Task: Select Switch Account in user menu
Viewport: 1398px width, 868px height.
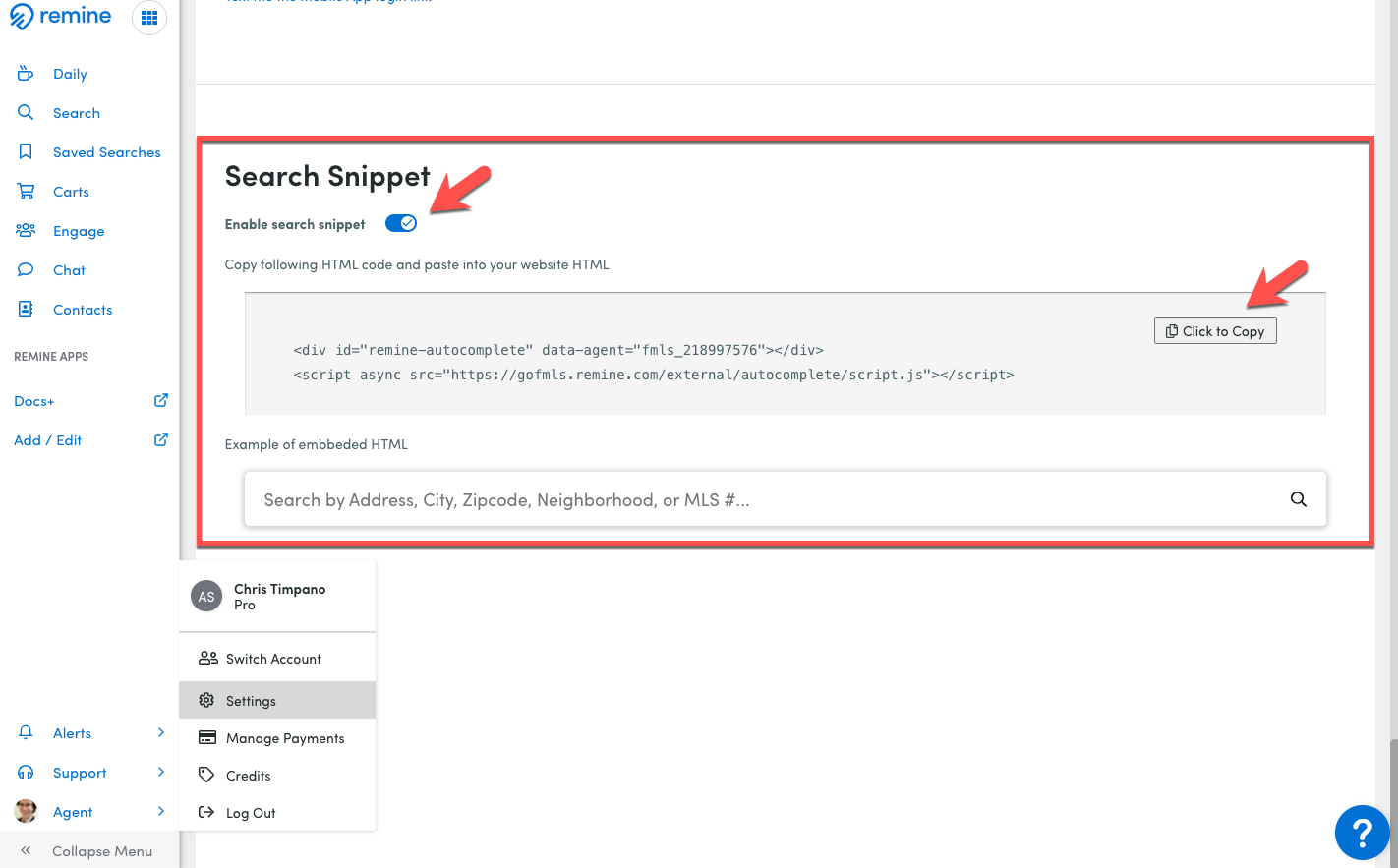Action: click(x=273, y=659)
